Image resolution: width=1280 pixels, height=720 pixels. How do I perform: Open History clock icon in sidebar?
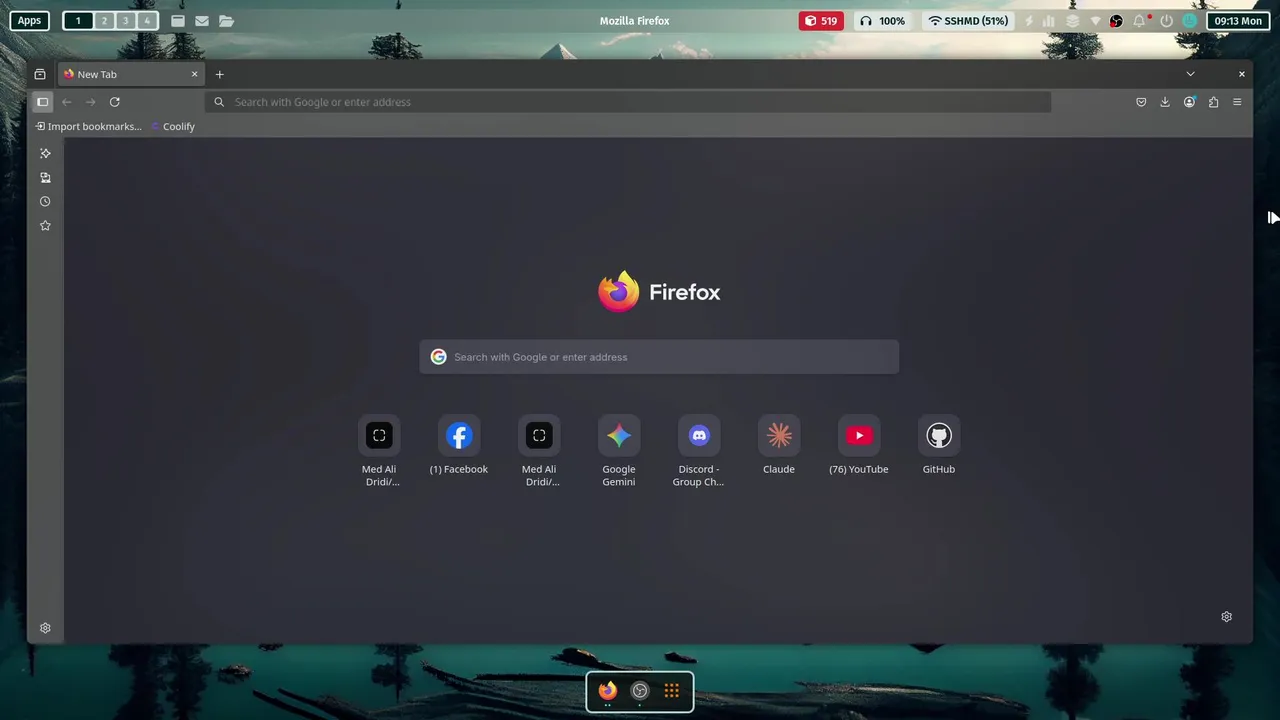tap(45, 201)
